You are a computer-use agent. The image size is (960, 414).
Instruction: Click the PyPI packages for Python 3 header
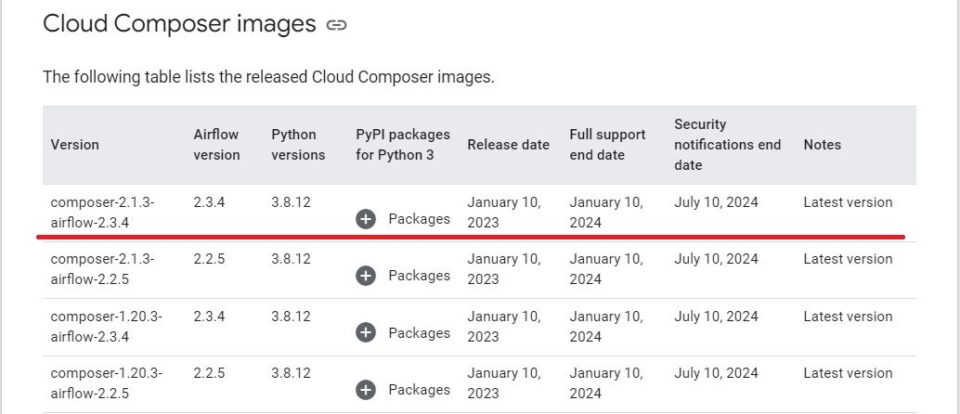point(403,145)
